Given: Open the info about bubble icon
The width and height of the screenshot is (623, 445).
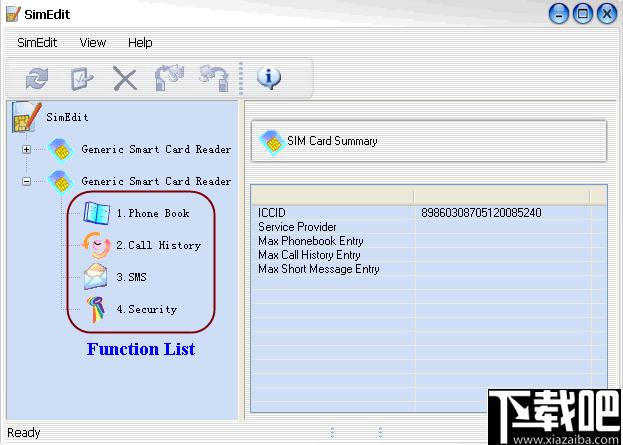Looking at the screenshot, I should [x=269, y=77].
